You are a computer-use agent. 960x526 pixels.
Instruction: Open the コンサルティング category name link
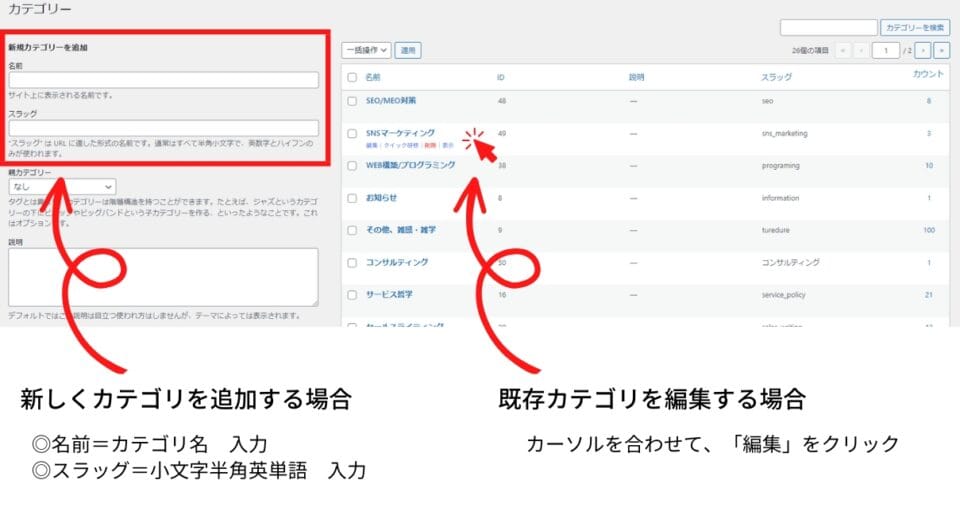(x=397, y=262)
